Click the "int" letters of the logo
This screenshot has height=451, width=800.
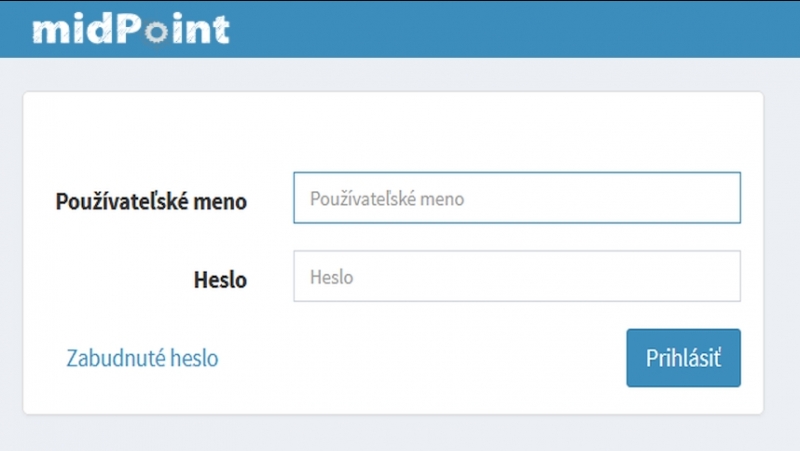[x=201, y=30]
